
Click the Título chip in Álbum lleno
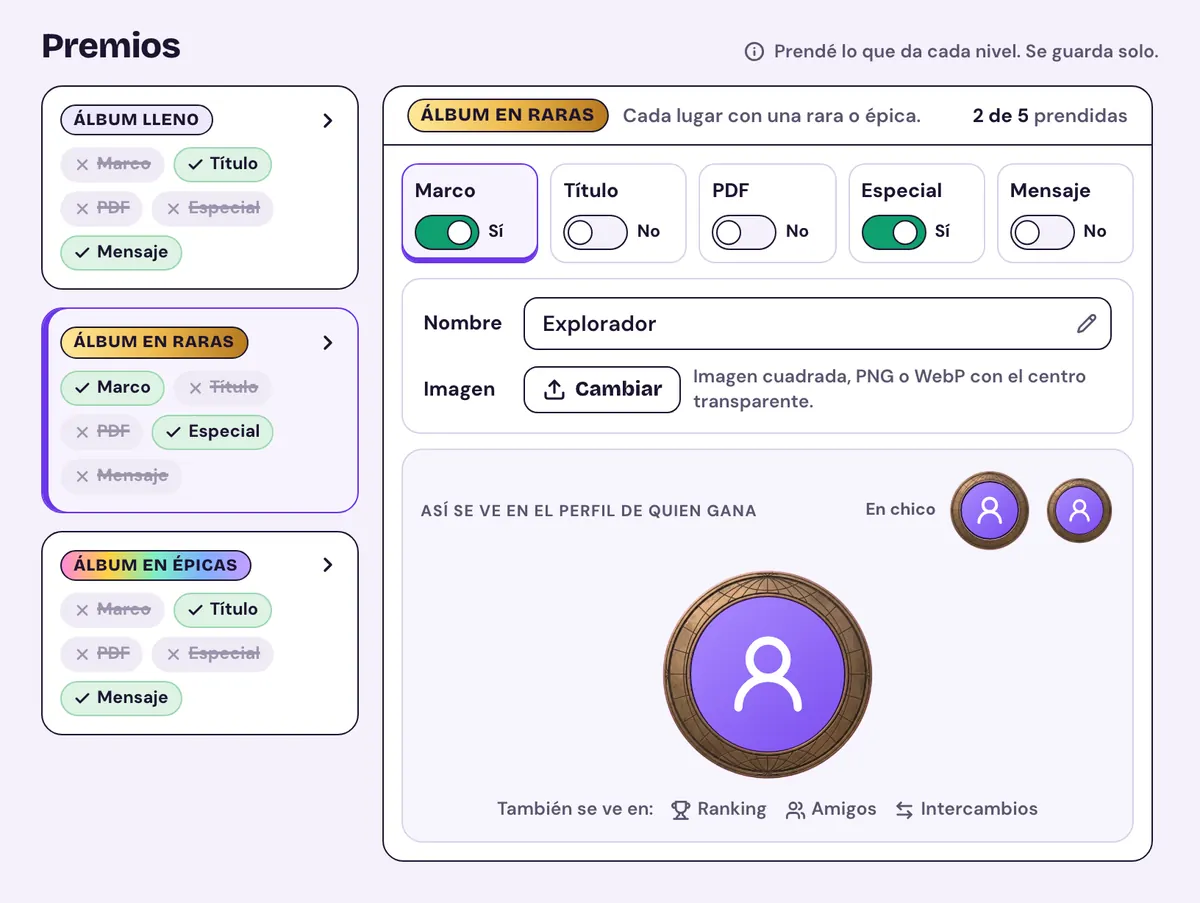(223, 164)
